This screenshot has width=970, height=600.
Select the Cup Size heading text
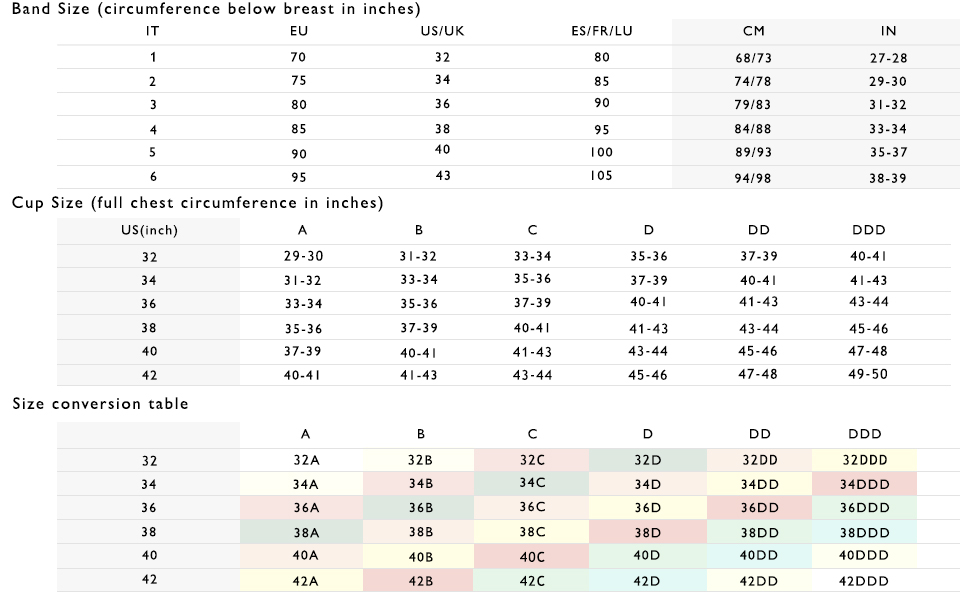coord(198,203)
